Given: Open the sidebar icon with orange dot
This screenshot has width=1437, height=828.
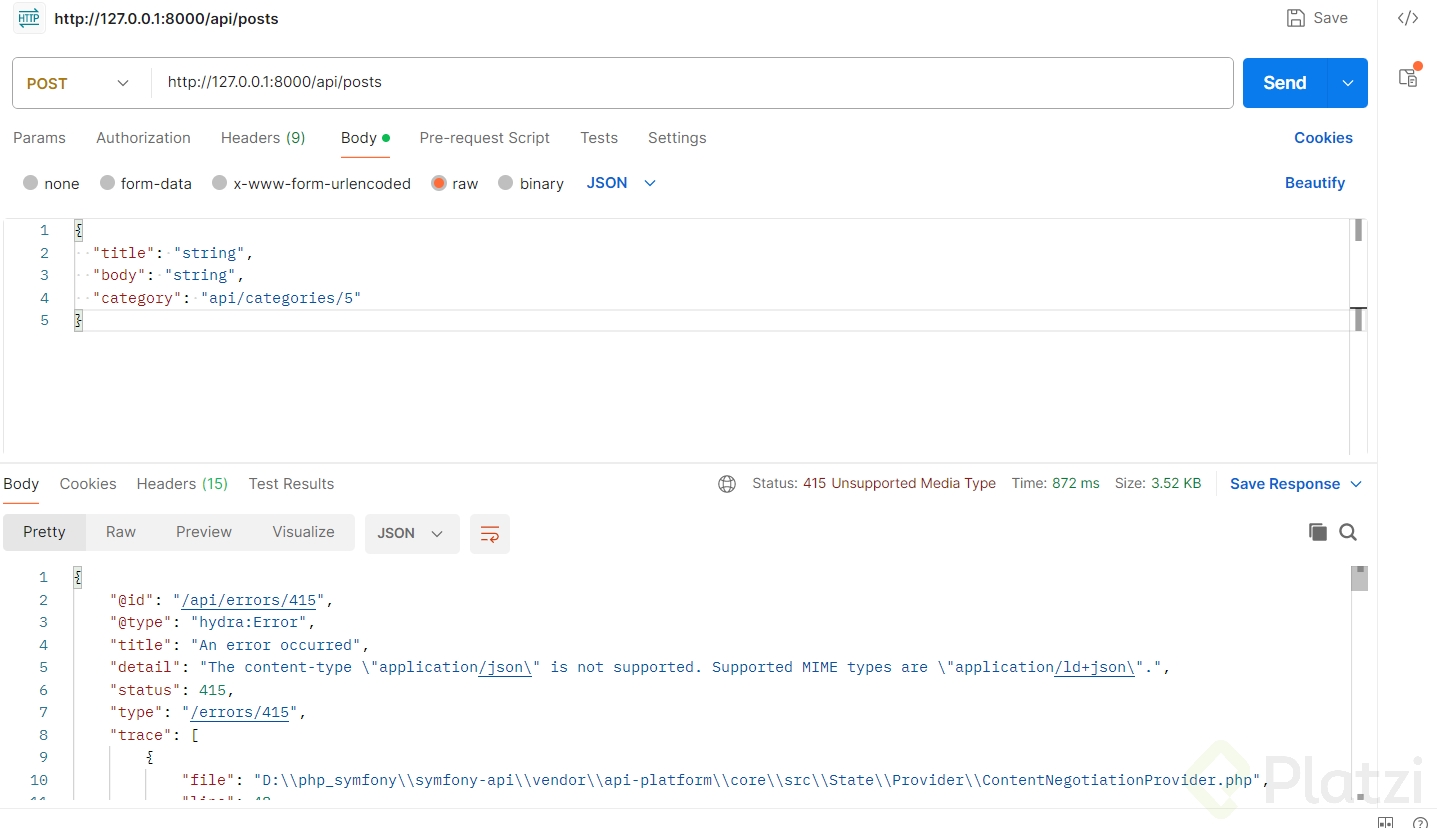Looking at the screenshot, I should pos(1408,77).
